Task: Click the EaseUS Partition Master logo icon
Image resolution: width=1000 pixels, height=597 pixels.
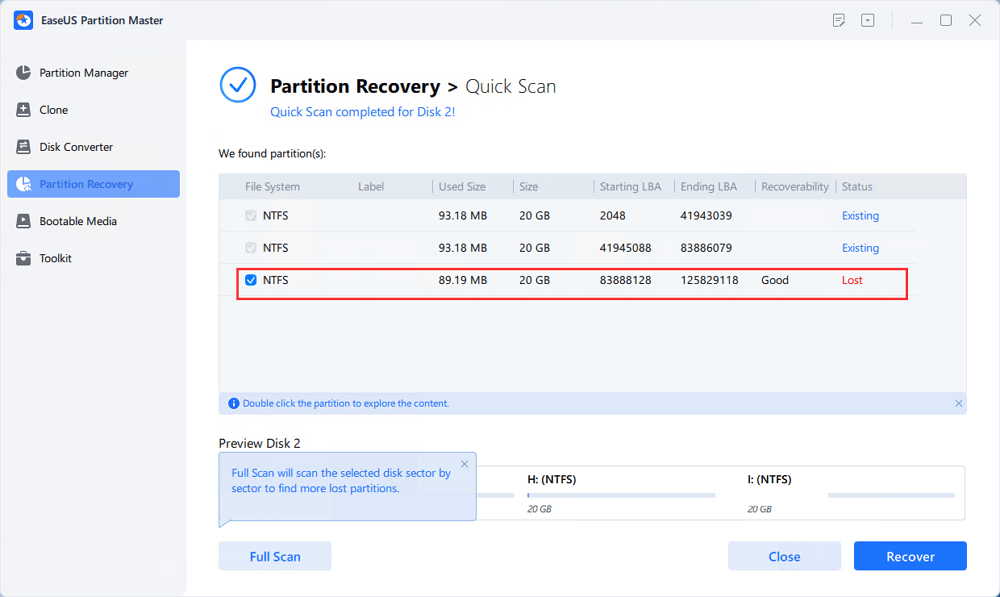Action: [23, 20]
